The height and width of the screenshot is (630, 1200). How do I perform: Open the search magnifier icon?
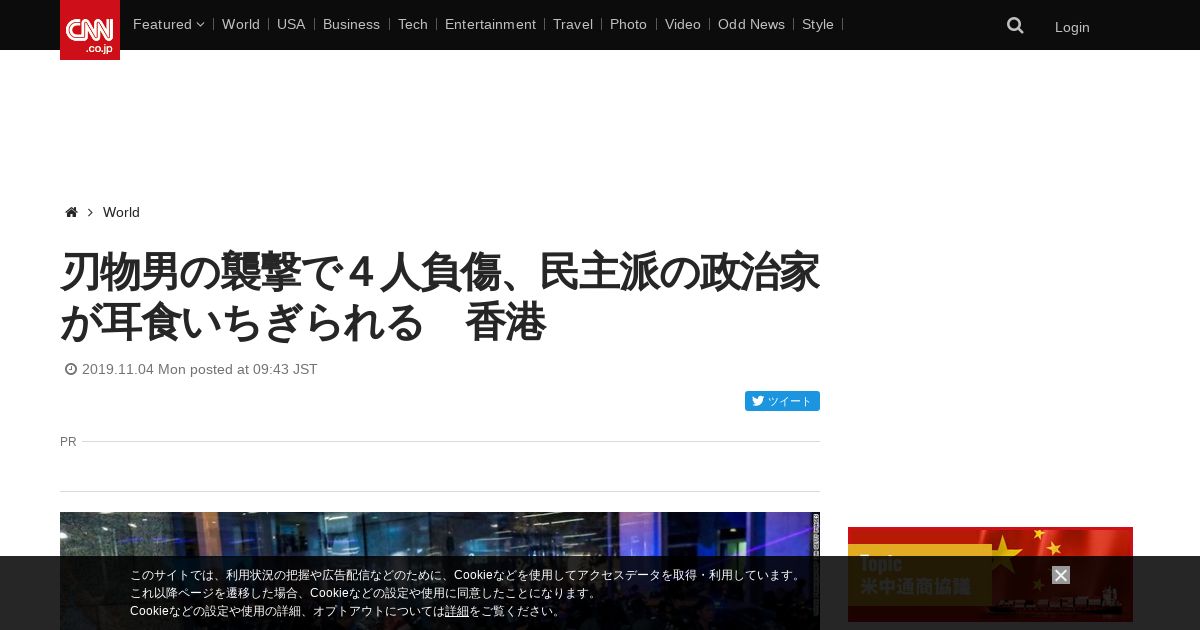tap(1015, 25)
